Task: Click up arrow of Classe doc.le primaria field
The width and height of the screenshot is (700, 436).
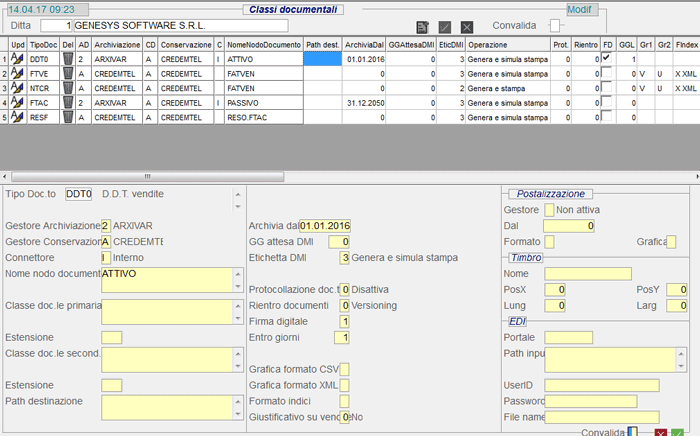Action: pyautogui.click(x=238, y=306)
